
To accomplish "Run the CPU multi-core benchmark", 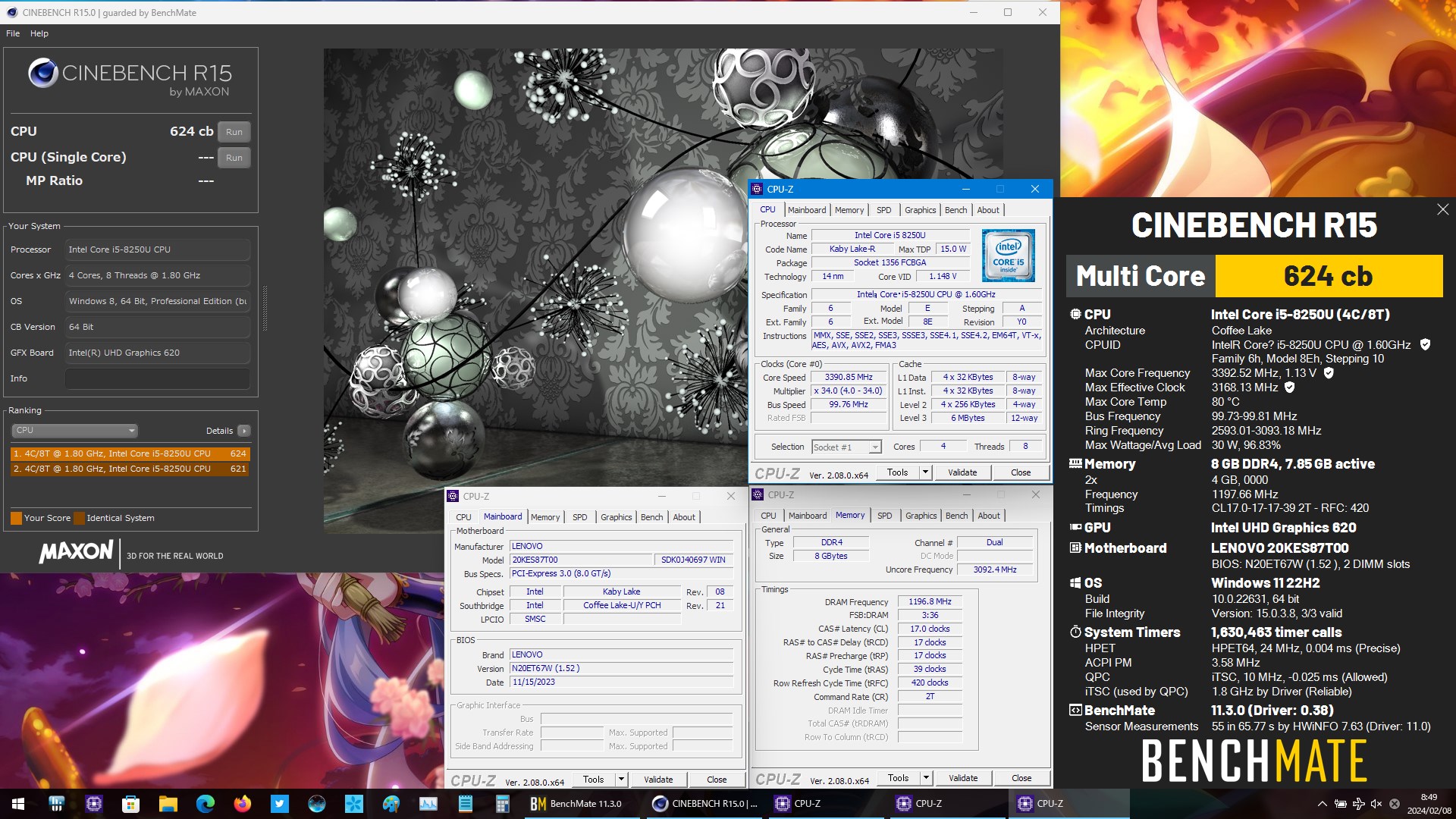I will click(234, 132).
